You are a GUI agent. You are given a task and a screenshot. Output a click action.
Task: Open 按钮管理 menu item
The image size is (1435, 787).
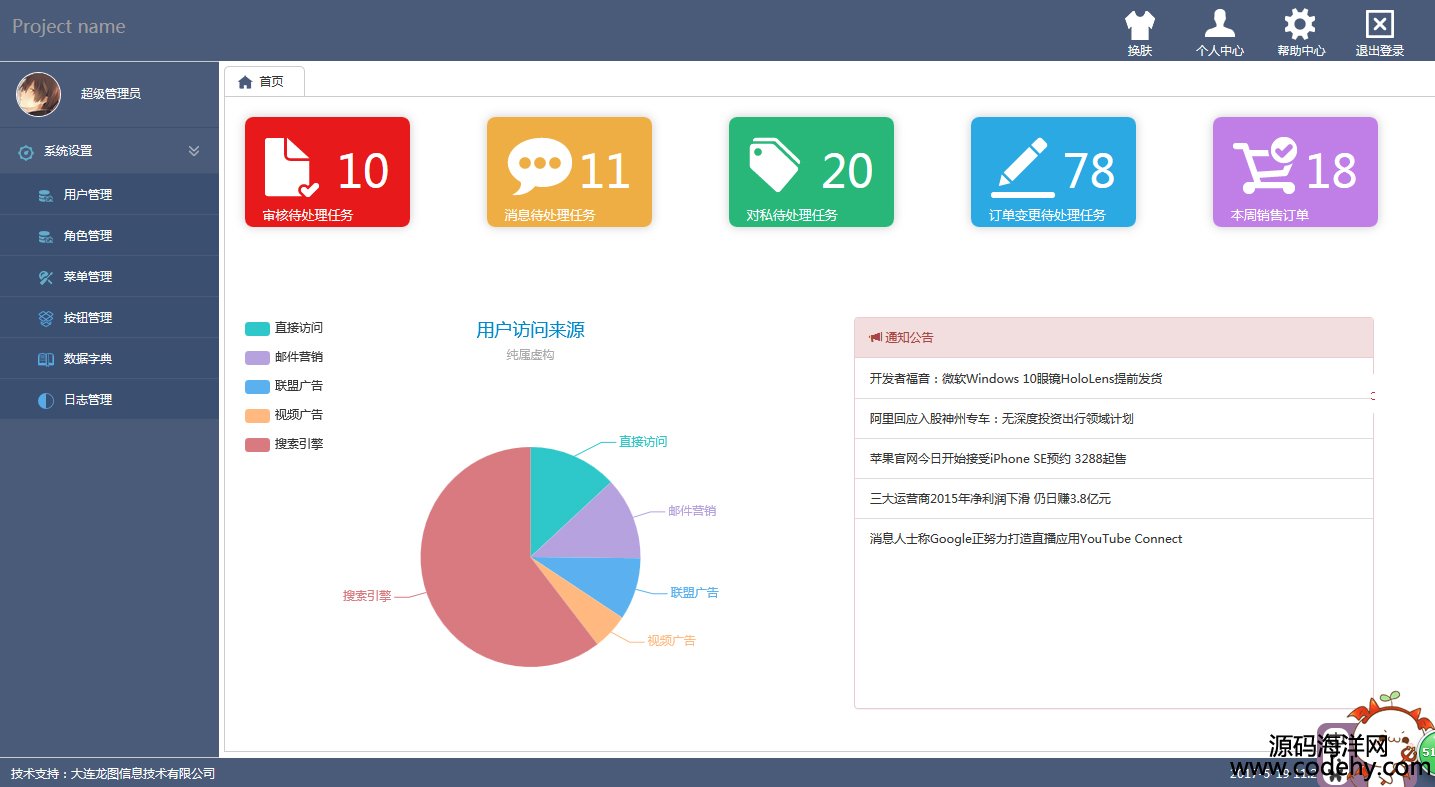[x=109, y=318]
